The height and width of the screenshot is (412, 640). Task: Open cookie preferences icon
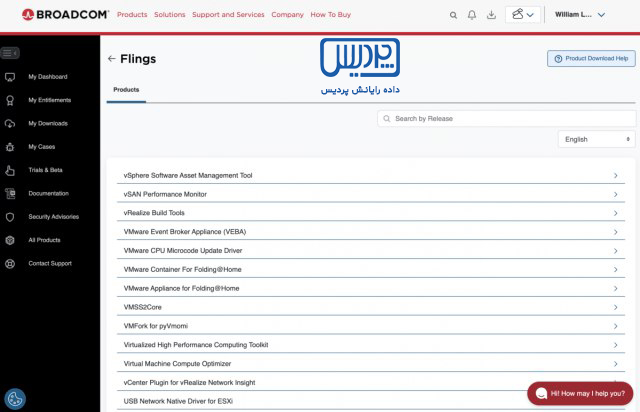point(15,399)
